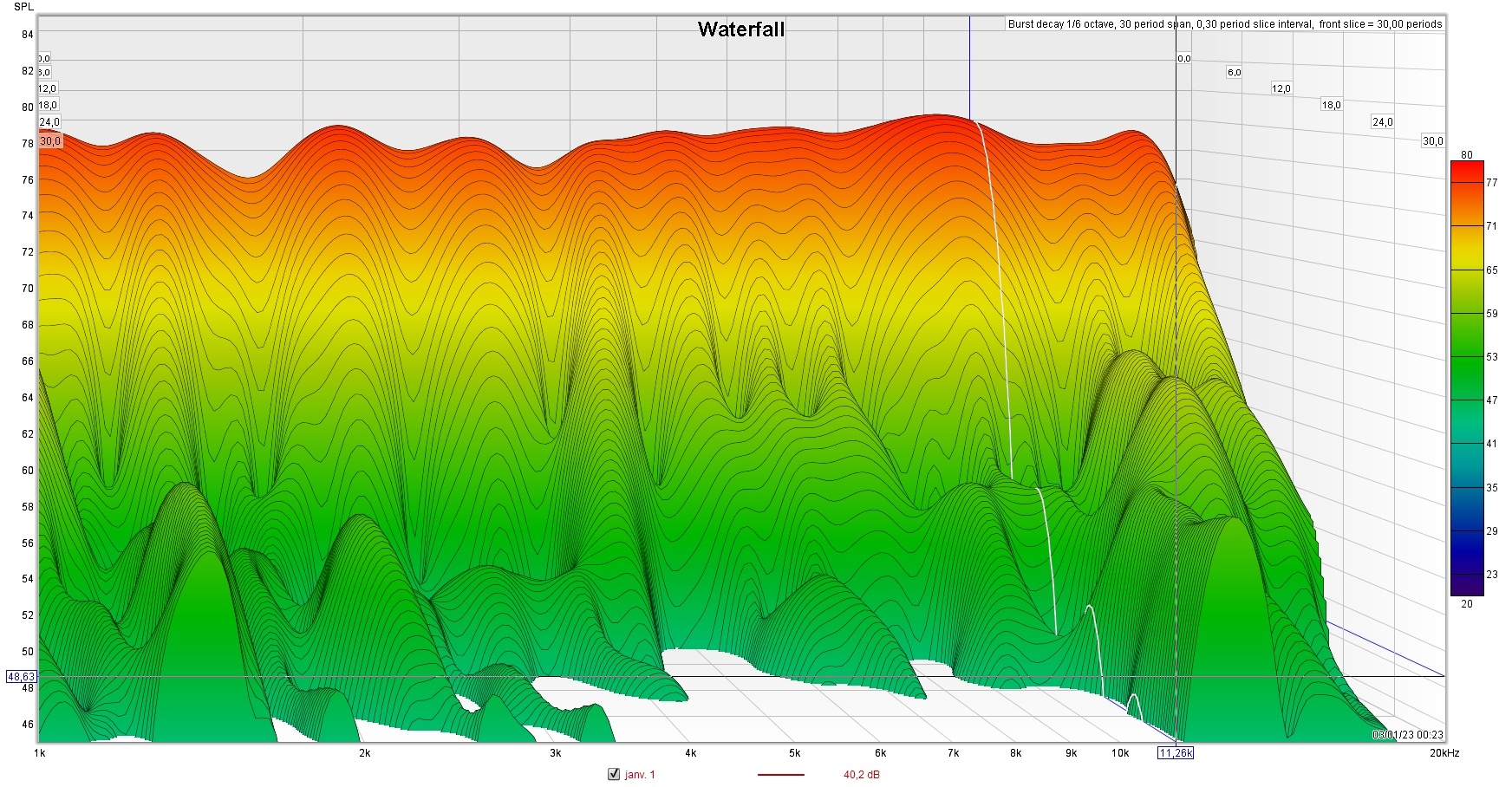This screenshot has width=1512, height=787.
Task: Click the Burst decay 1/6 octave info text
Action: [x=1224, y=24]
